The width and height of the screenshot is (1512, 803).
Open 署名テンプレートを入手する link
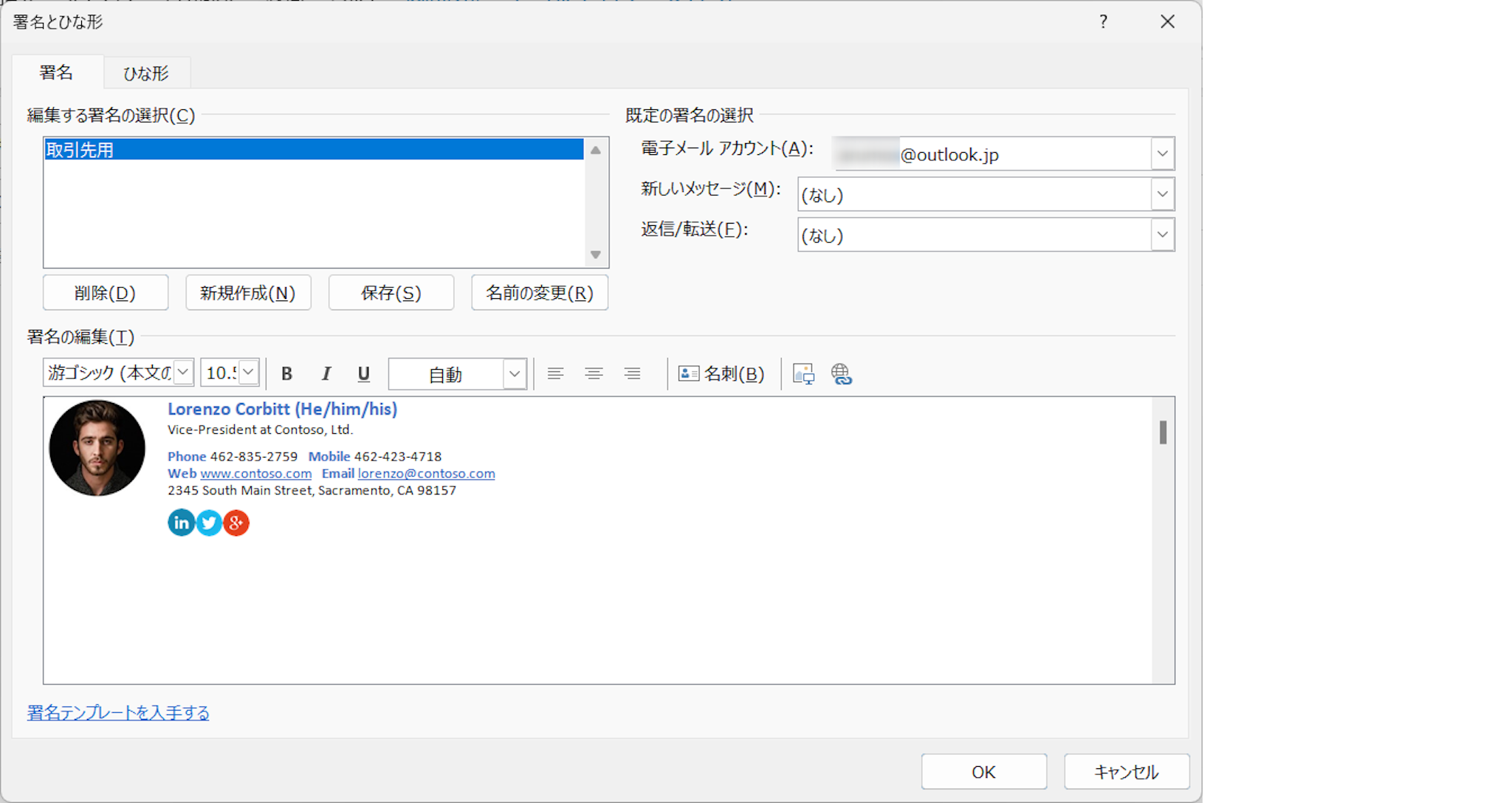point(118,713)
